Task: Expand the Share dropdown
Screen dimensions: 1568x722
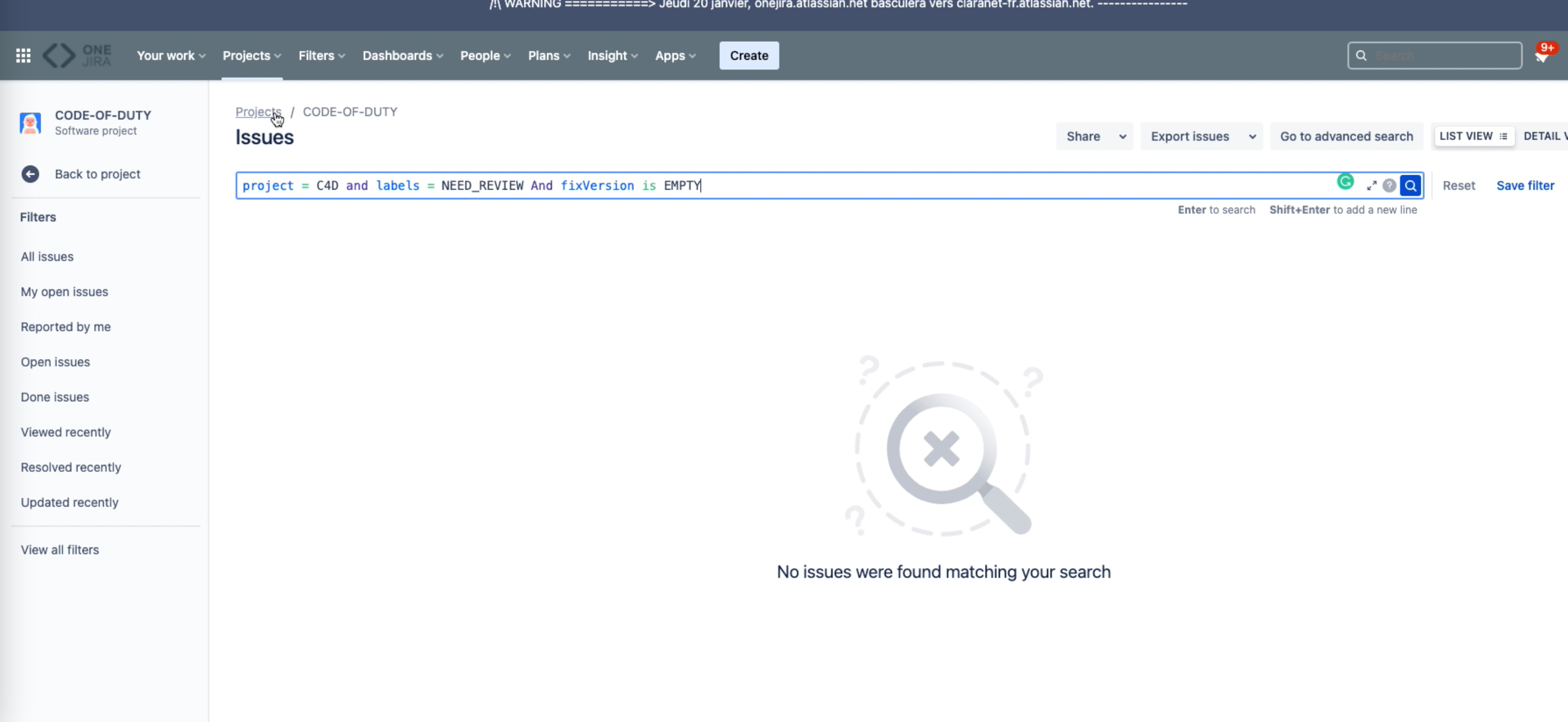Action: pyautogui.click(x=1094, y=136)
